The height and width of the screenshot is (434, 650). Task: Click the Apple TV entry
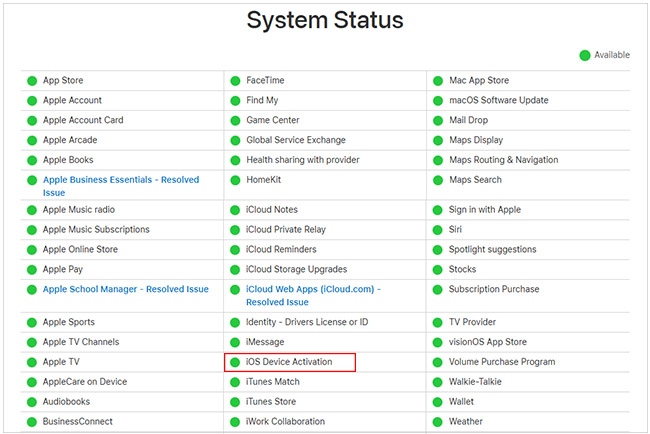click(x=61, y=362)
